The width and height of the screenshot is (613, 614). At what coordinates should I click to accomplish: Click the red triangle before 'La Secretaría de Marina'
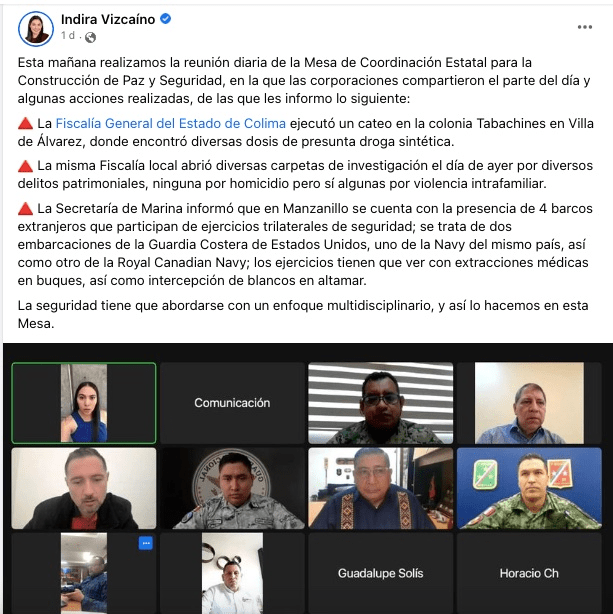tap(25, 209)
